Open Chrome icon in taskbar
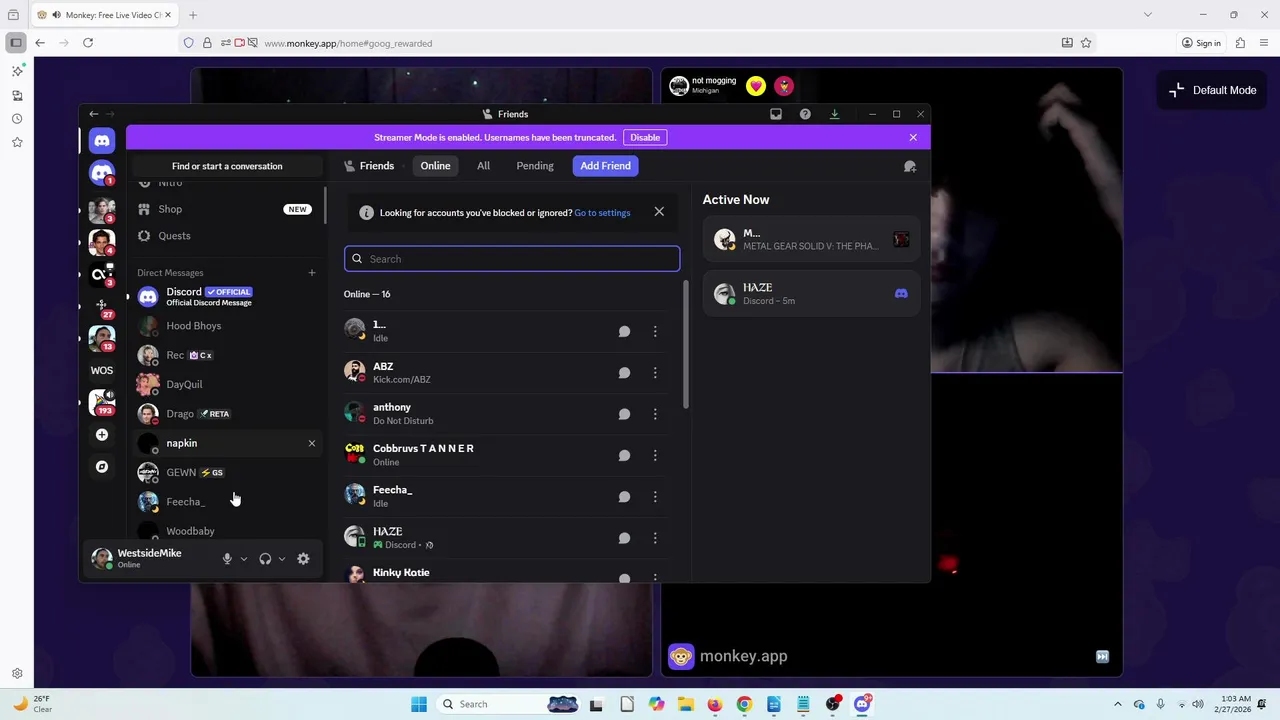Viewport: 1280px width, 720px height. [744, 704]
